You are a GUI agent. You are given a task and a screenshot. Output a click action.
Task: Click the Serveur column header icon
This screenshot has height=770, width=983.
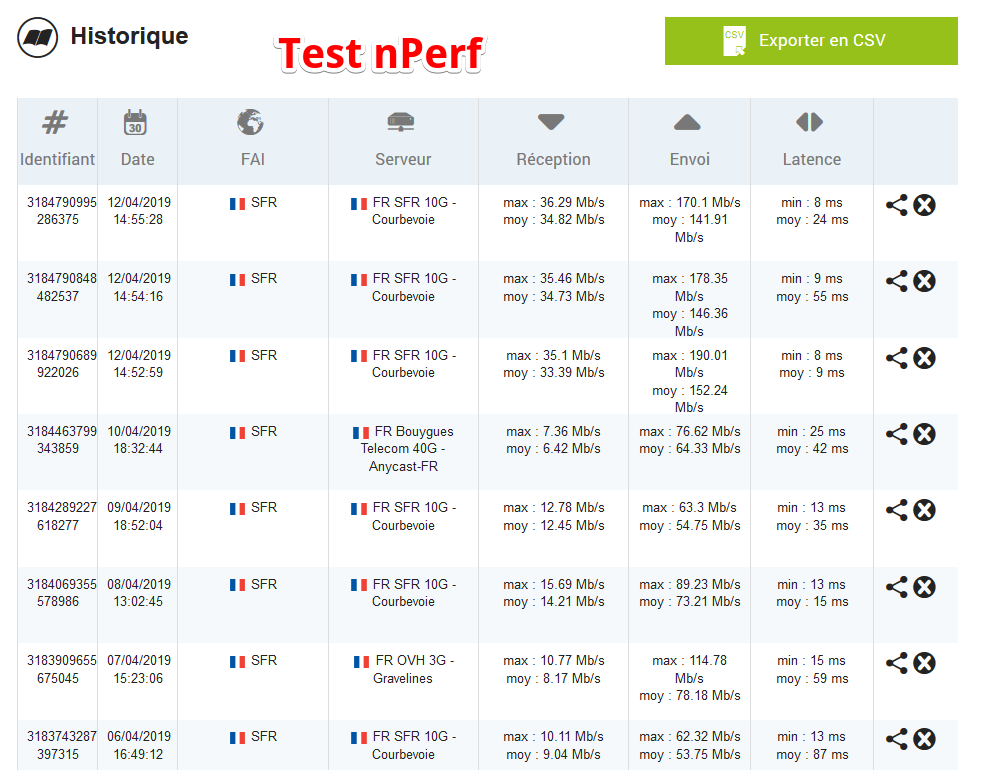point(401,123)
